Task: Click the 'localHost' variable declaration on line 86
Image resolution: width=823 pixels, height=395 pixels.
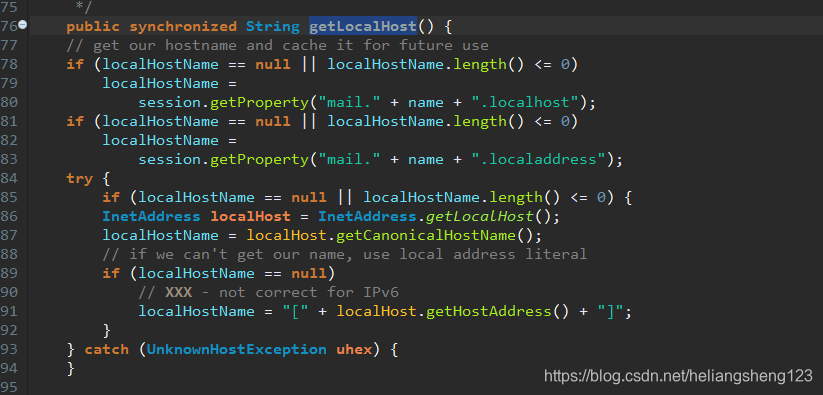Action: point(250,217)
